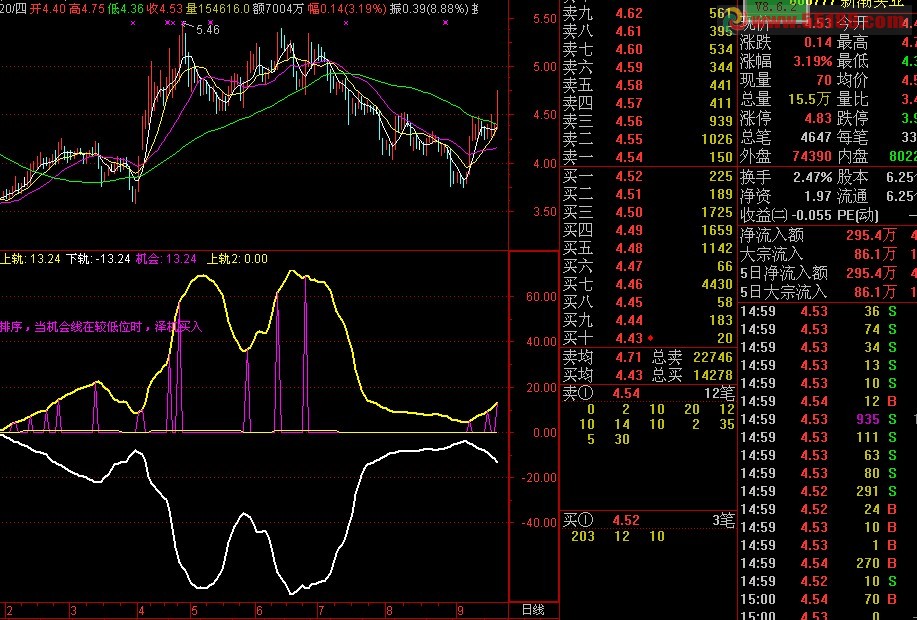Screen dimensions: 917x620
Task: Select the 买五 bid row at 4.48
Action: 647,249
